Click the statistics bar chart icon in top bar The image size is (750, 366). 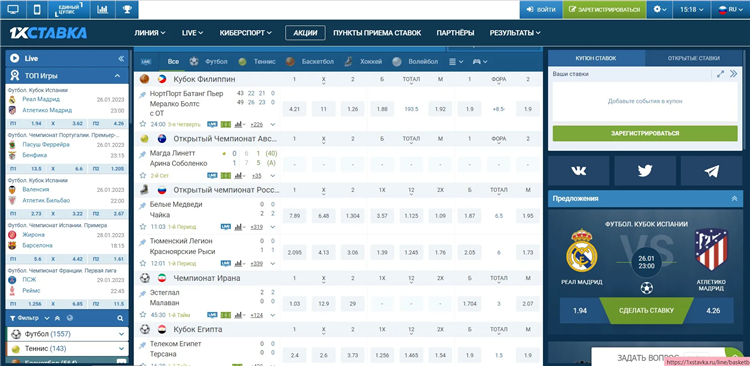point(102,10)
